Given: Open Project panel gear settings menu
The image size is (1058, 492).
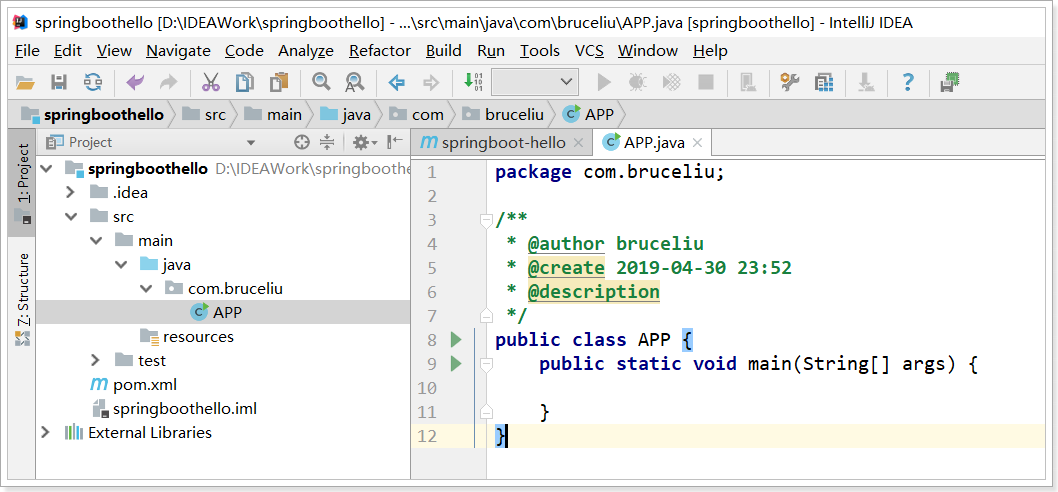Looking at the screenshot, I should pos(366,142).
